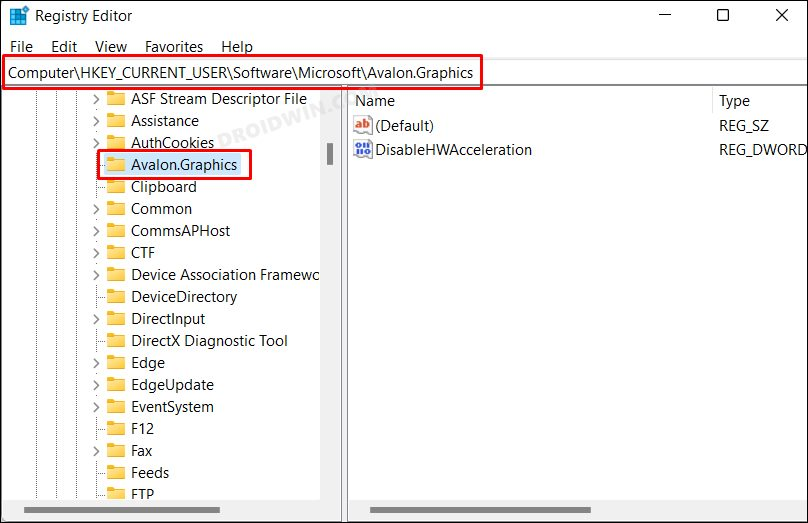Select the (Default) value entry
The image size is (808, 523).
(x=405, y=126)
